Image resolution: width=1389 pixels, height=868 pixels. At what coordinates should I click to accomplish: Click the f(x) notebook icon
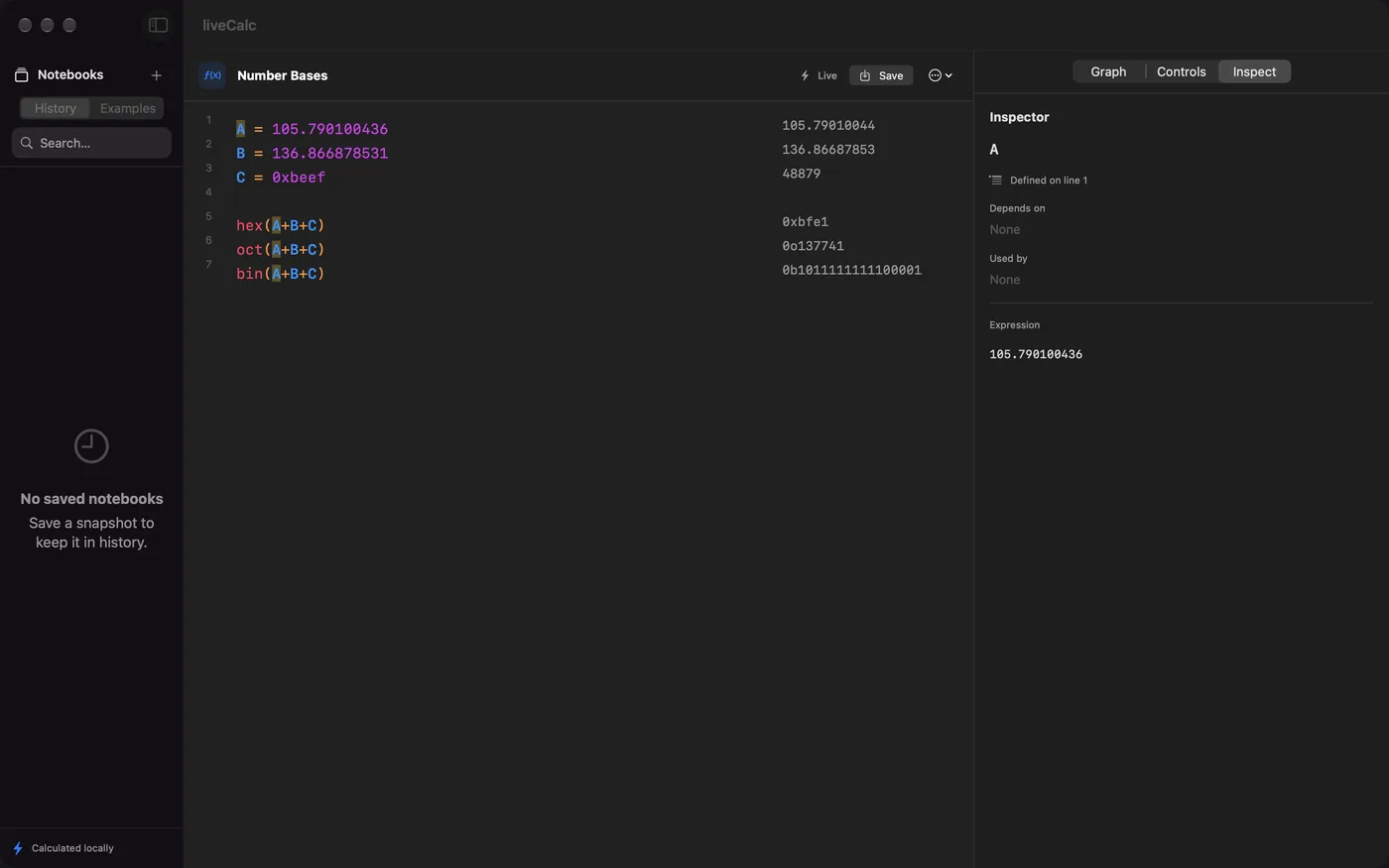coord(212,75)
